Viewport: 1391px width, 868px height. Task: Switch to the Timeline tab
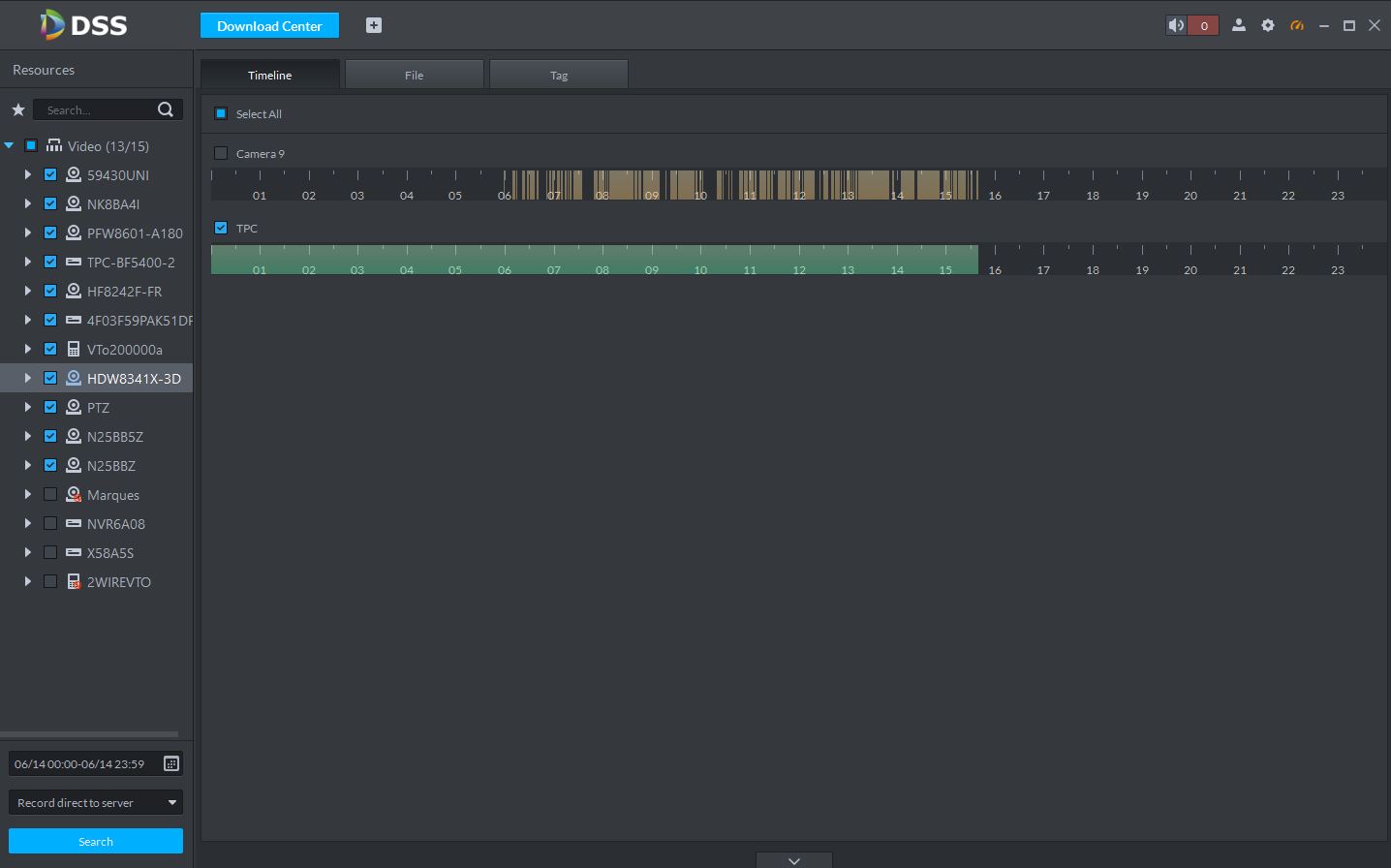coord(270,75)
